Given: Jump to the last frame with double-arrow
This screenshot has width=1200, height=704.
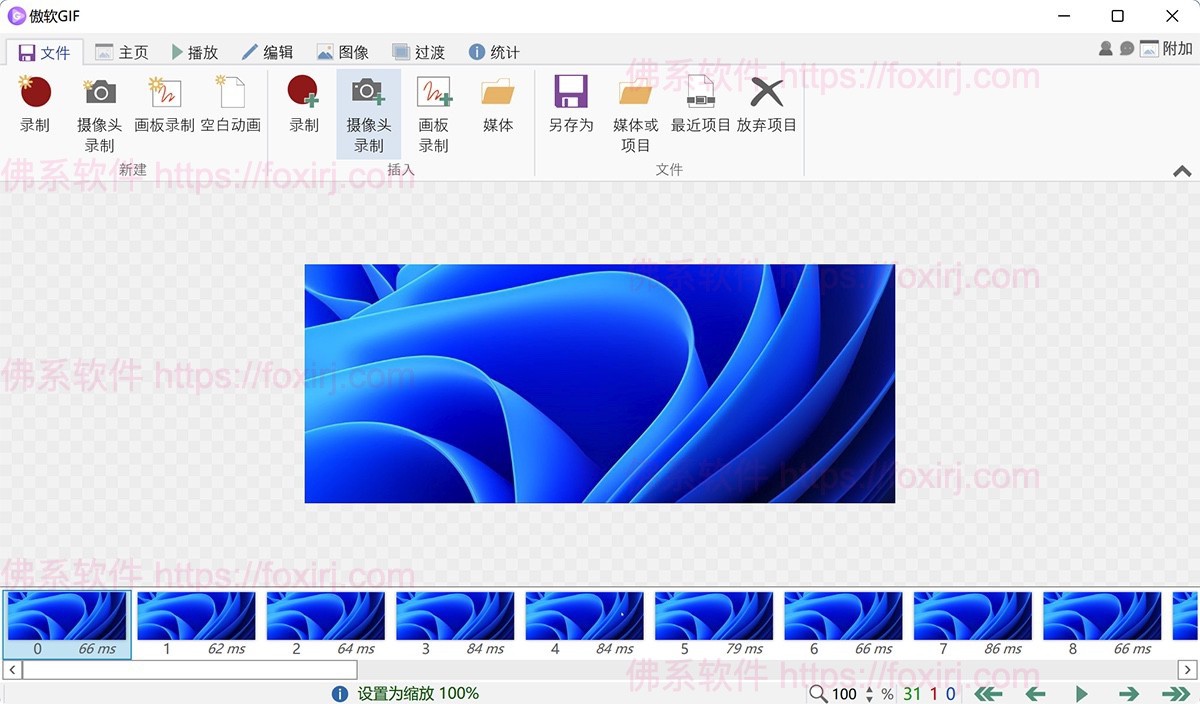Looking at the screenshot, I should click(x=1175, y=692).
